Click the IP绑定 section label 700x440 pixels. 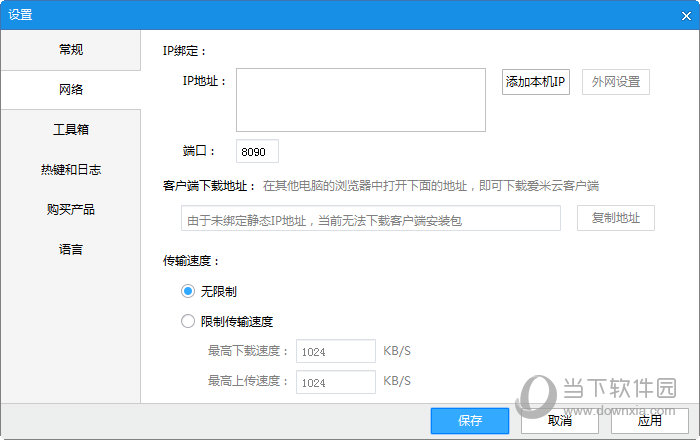click(184, 51)
